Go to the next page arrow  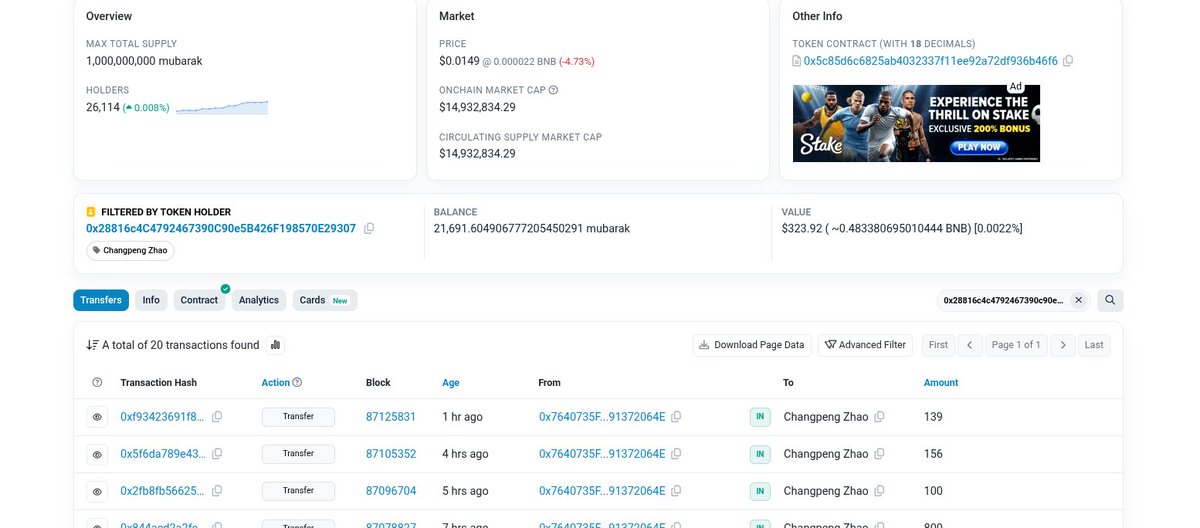click(1063, 345)
